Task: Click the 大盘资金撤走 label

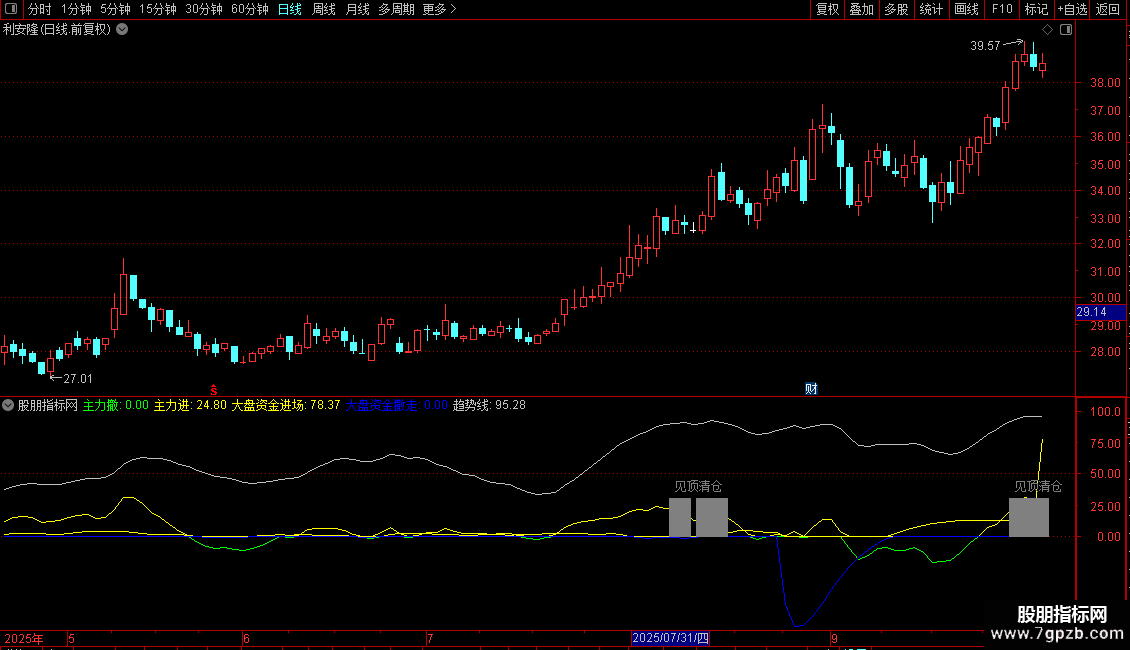Action: click(x=396, y=405)
